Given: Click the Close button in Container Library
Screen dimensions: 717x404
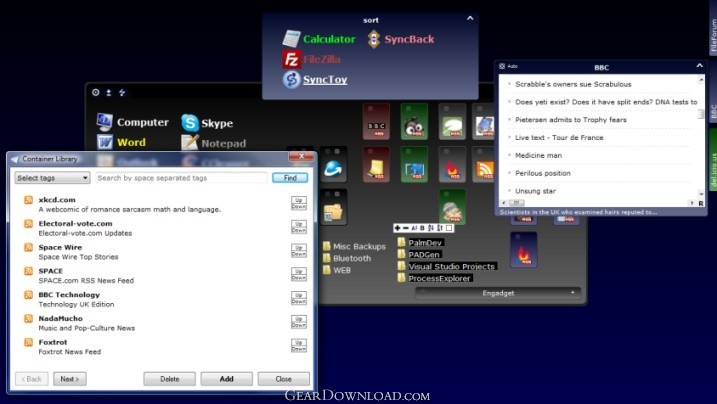Looking at the screenshot, I should pos(284,379).
